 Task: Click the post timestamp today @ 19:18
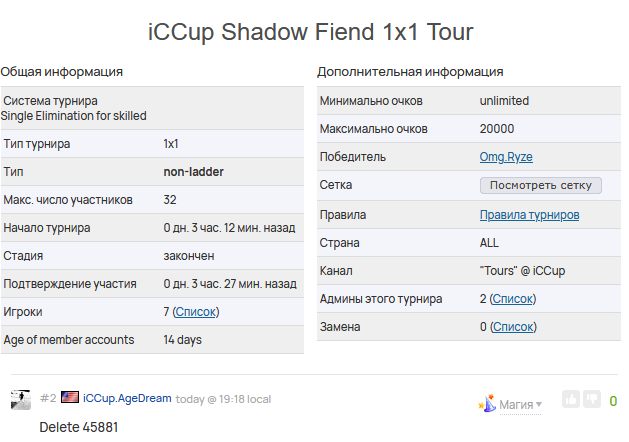pos(223,399)
